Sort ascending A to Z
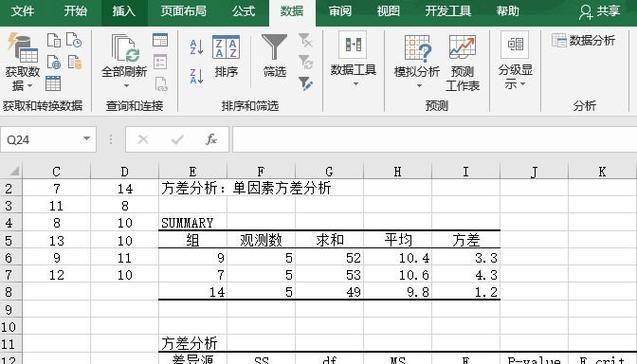Viewport: 637px width, 364px height. [x=197, y=47]
